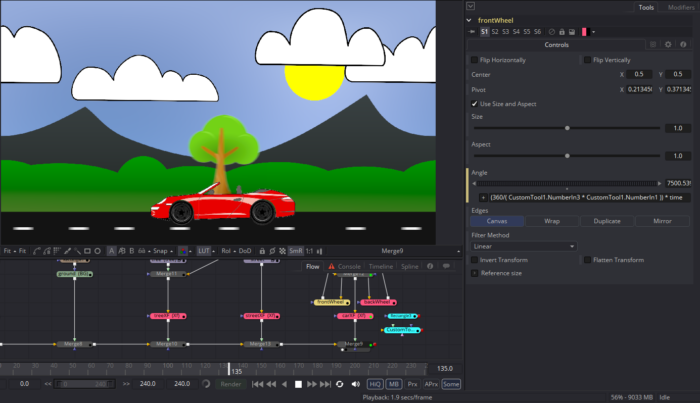The width and height of the screenshot is (700, 403).
Task: Select the polyline tool in viewer toolbar
Action: 36,251
